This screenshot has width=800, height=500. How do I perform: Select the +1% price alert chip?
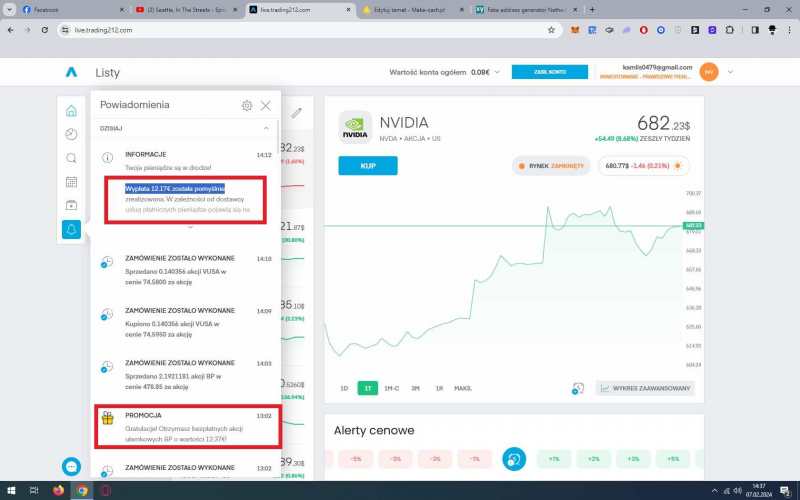tap(552, 458)
